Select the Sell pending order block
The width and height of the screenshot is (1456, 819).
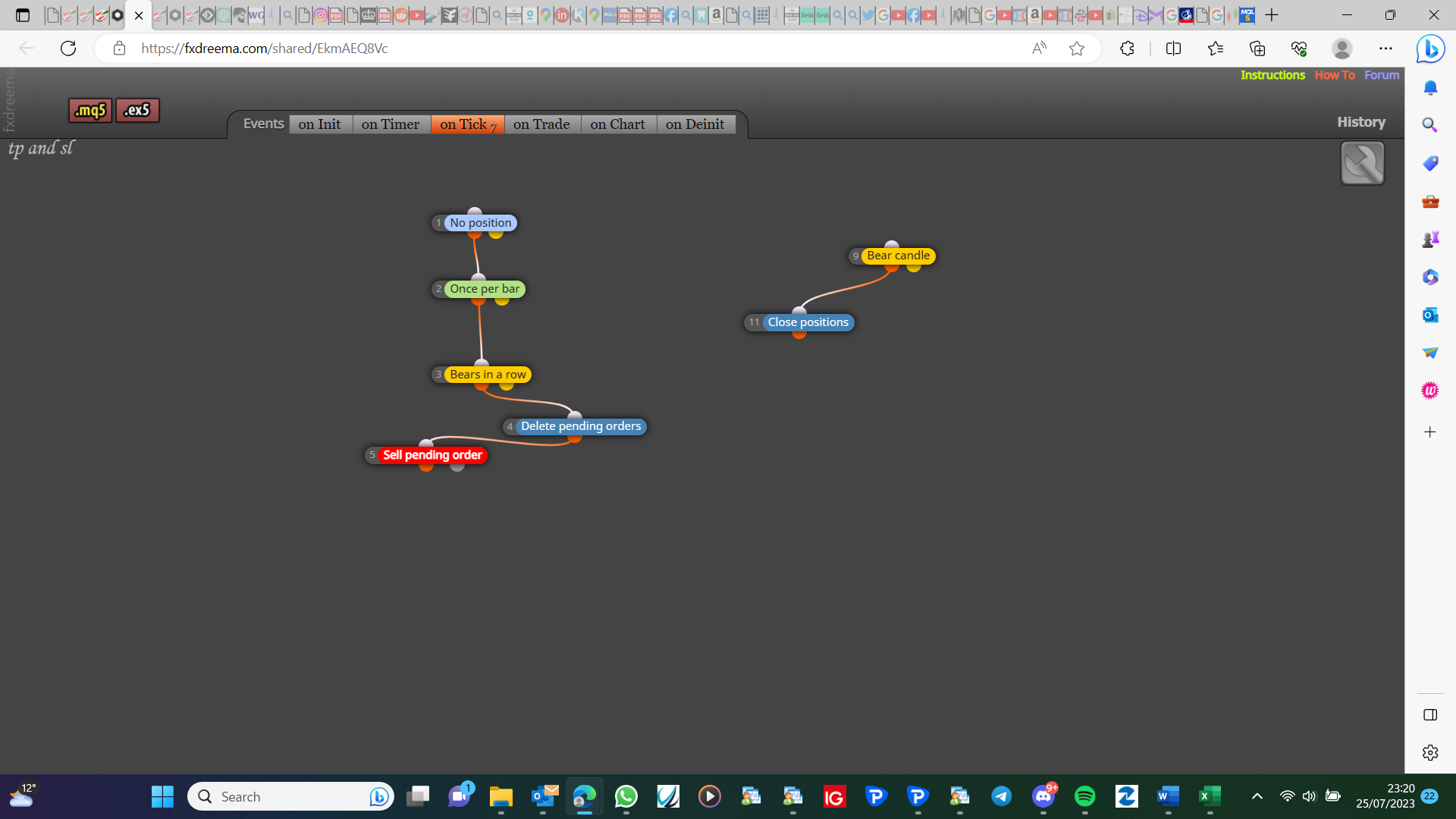[432, 455]
